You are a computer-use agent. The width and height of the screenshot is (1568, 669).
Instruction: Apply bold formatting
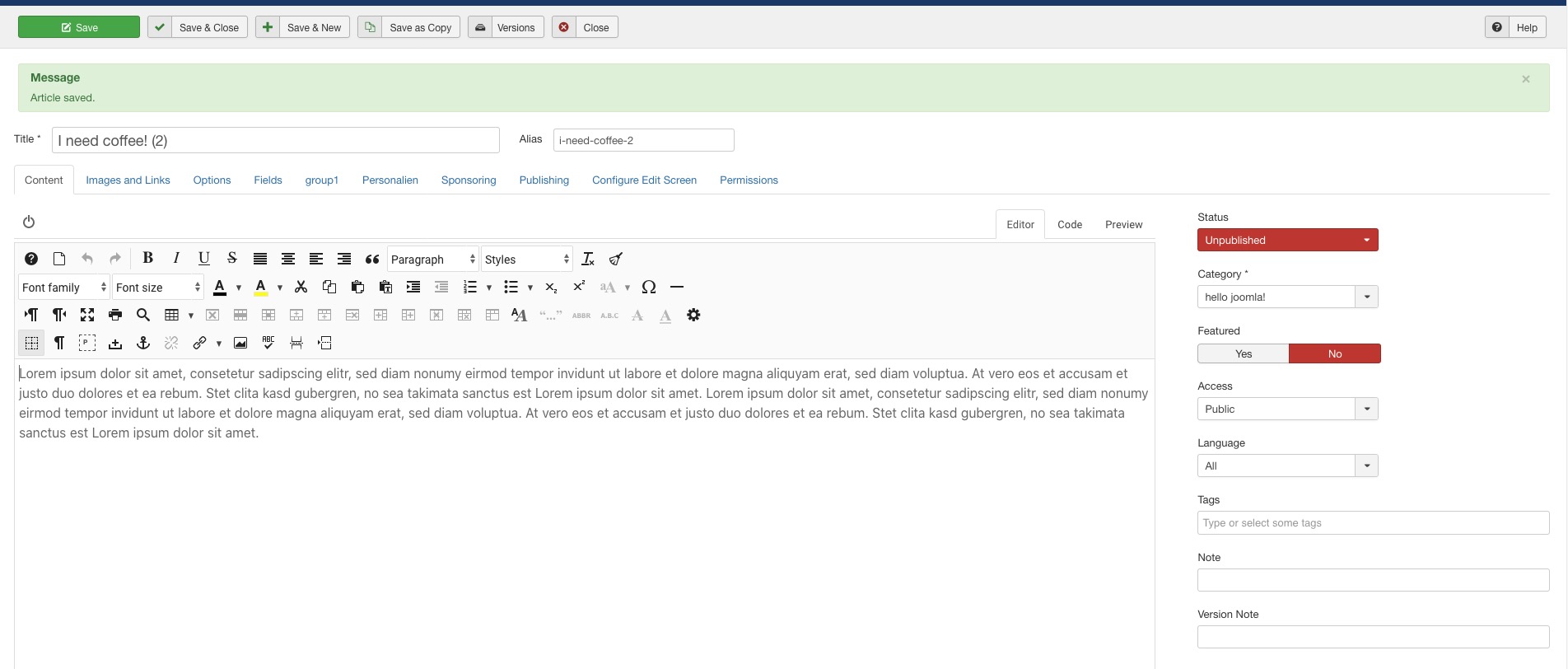(148, 258)
